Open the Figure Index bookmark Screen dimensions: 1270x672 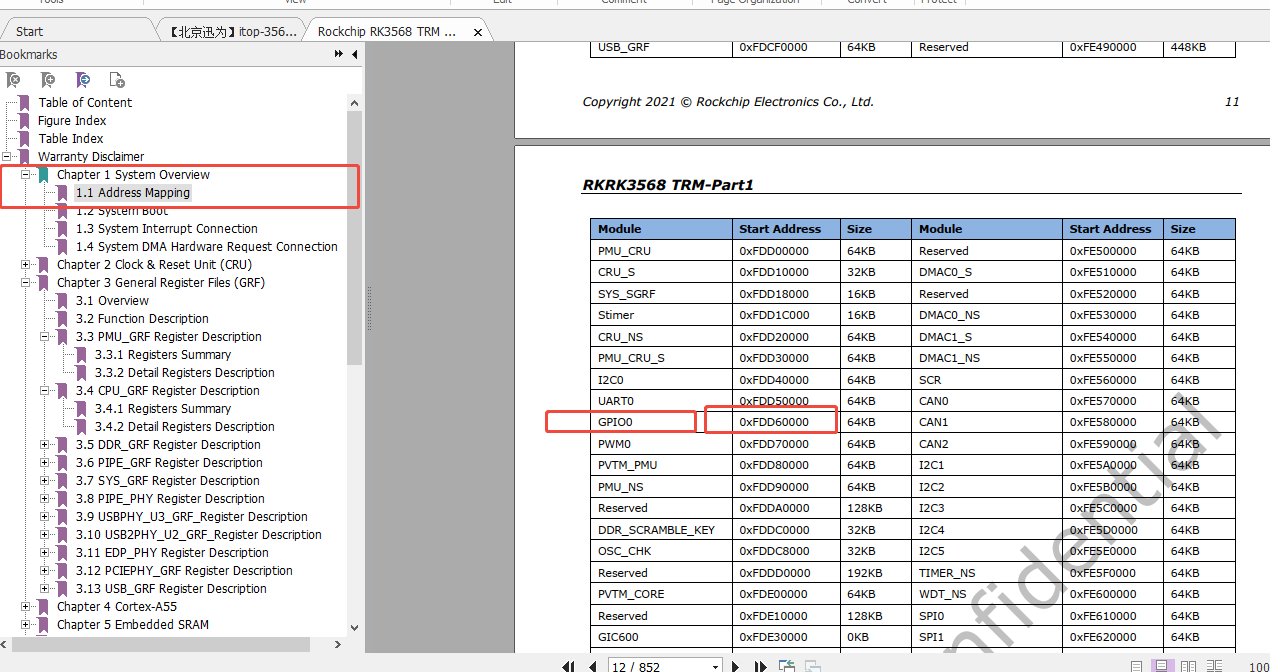[x=72, y=121]
